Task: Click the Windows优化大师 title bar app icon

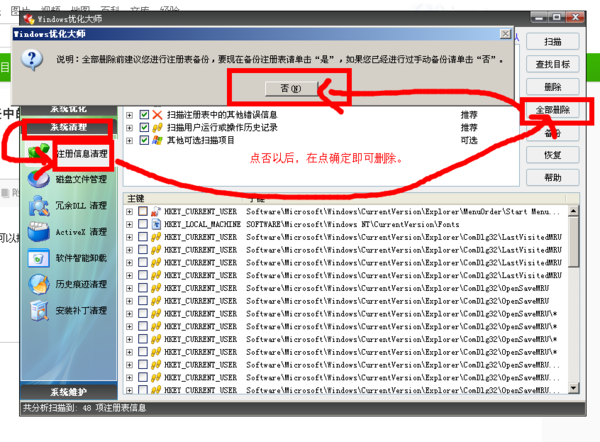Action: click(29, 18)
